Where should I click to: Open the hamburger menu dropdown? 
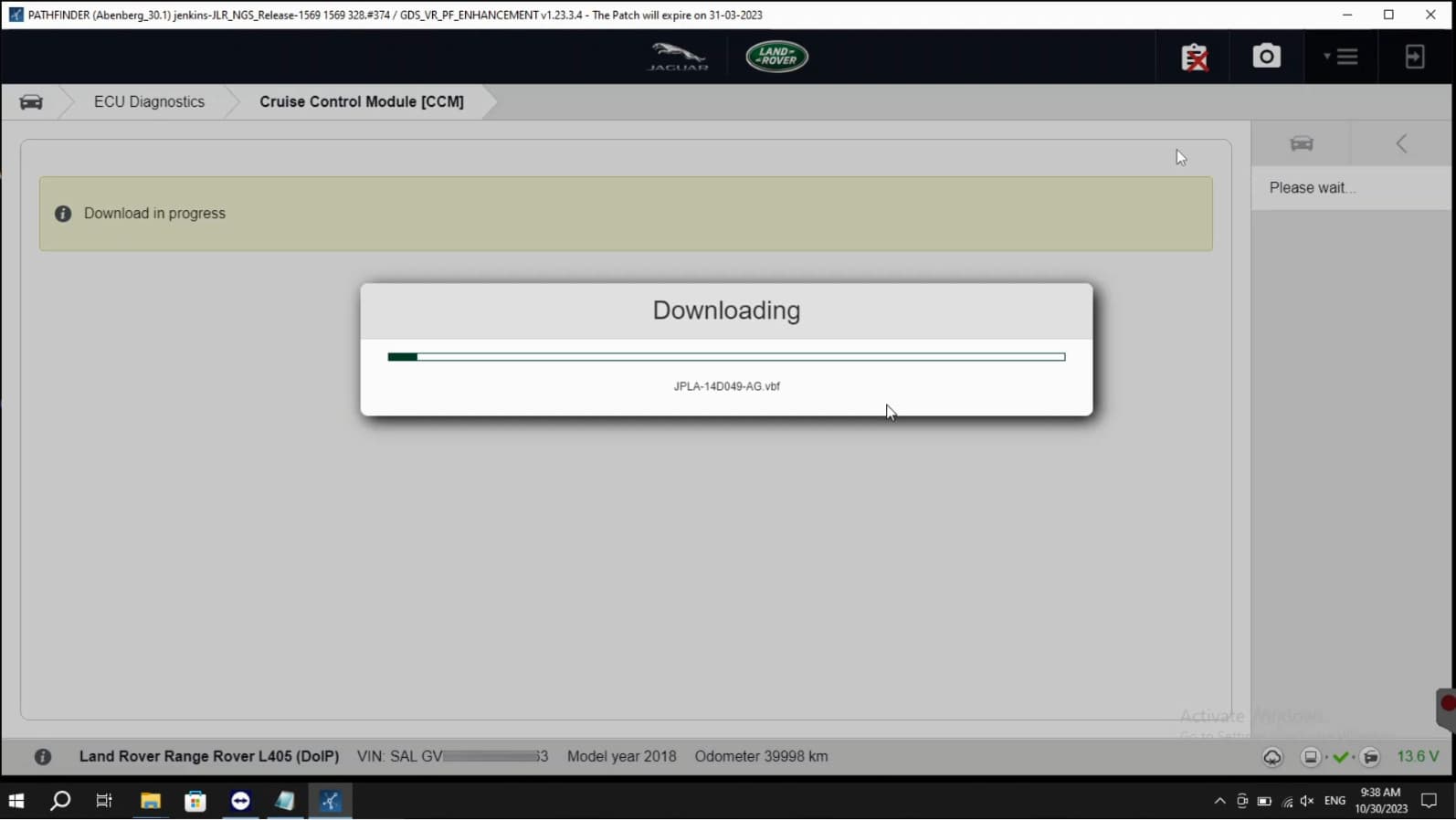(1341, 57)
